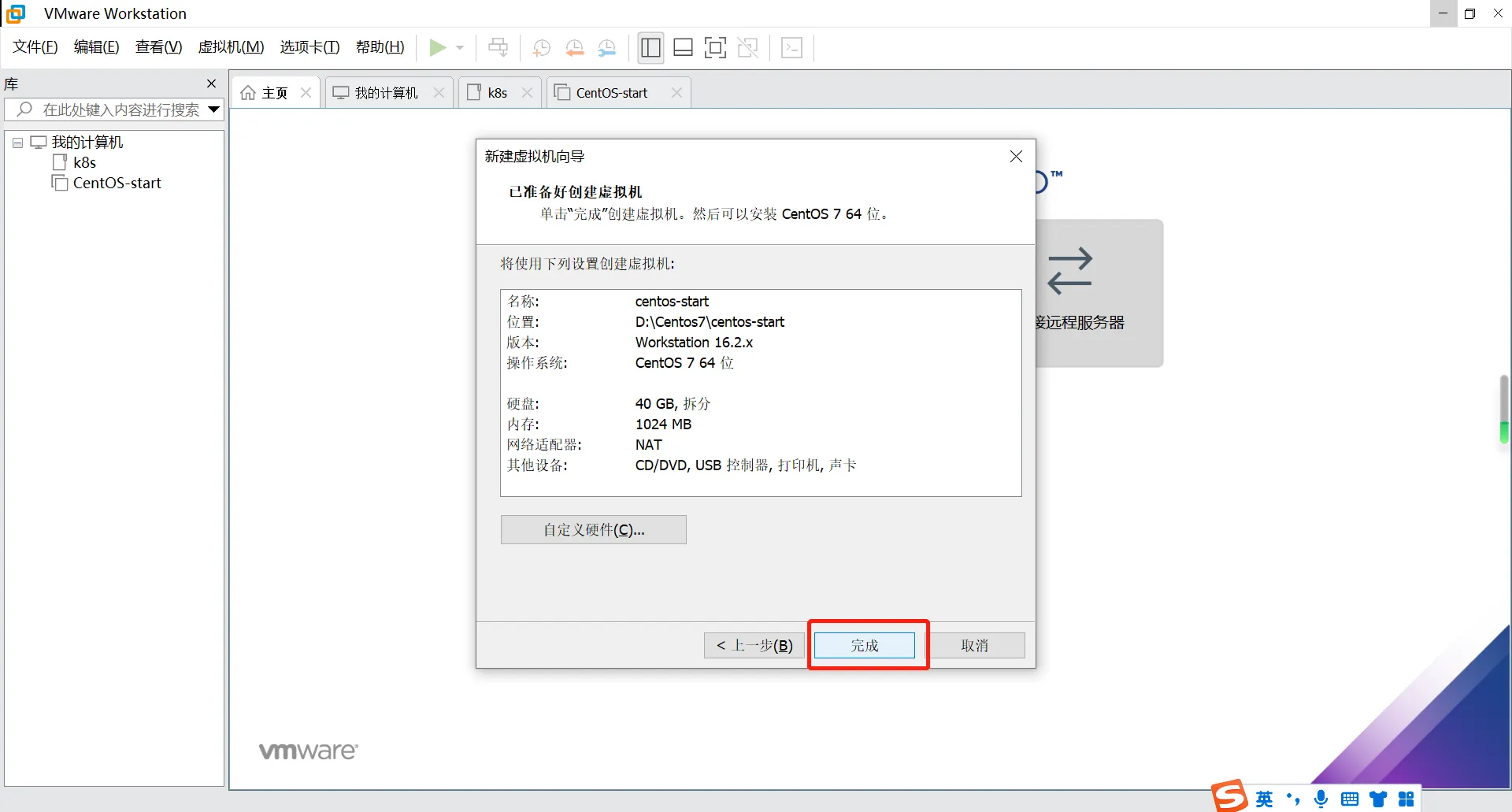Image resolution: width=1512 pixels, height=812 pixels.
Task: Close the CentOS-start tab
Action: [676, 93]
